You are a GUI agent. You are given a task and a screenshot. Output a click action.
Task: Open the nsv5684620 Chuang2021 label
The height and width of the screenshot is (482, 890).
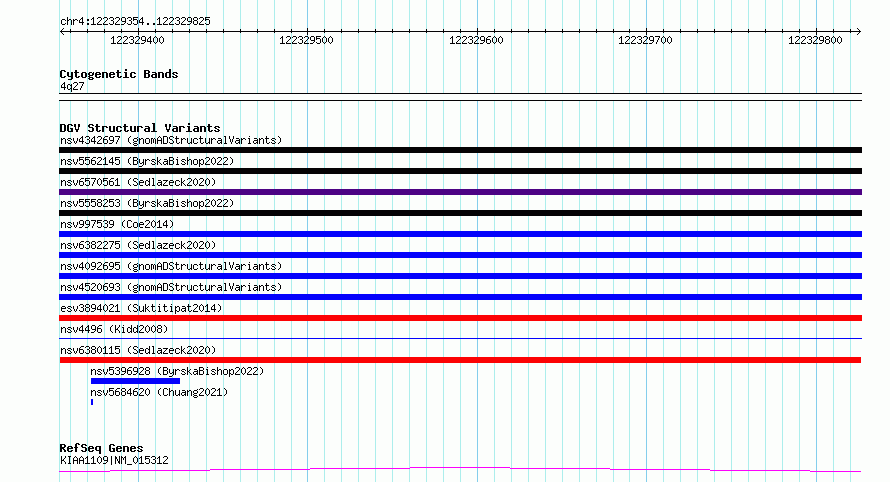click(x=159, y=392)
